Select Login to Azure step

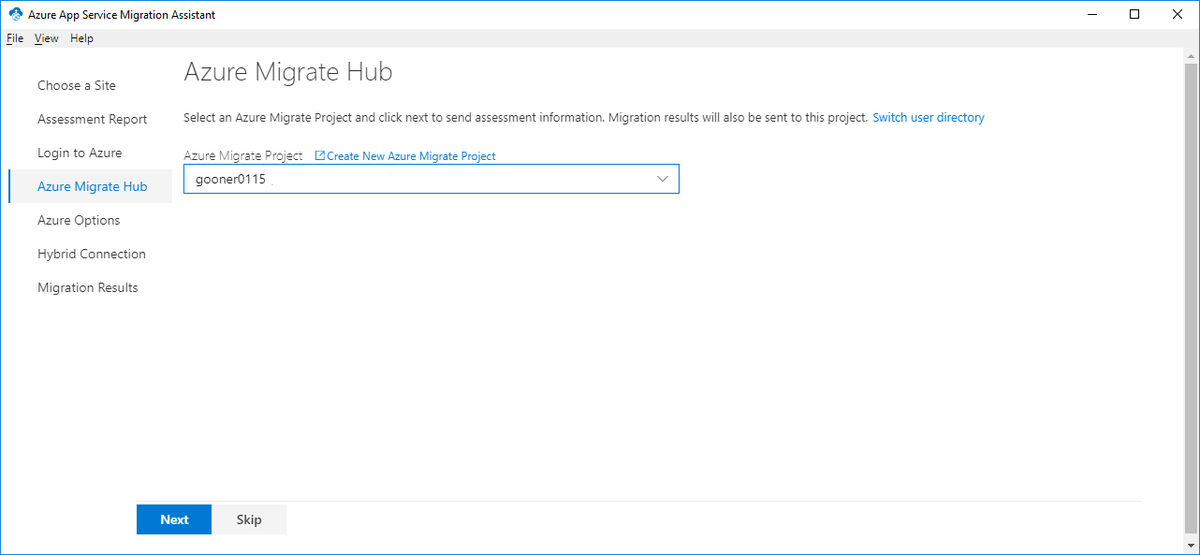(79, 153)
